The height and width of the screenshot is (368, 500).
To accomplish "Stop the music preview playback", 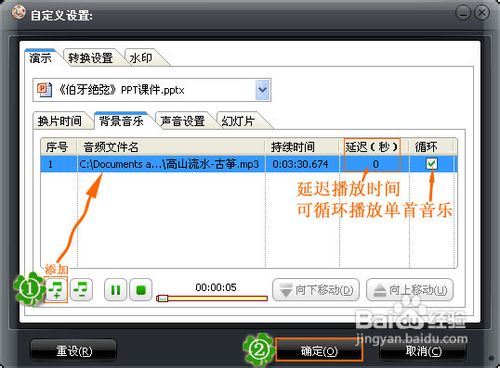I will (141, 290).
